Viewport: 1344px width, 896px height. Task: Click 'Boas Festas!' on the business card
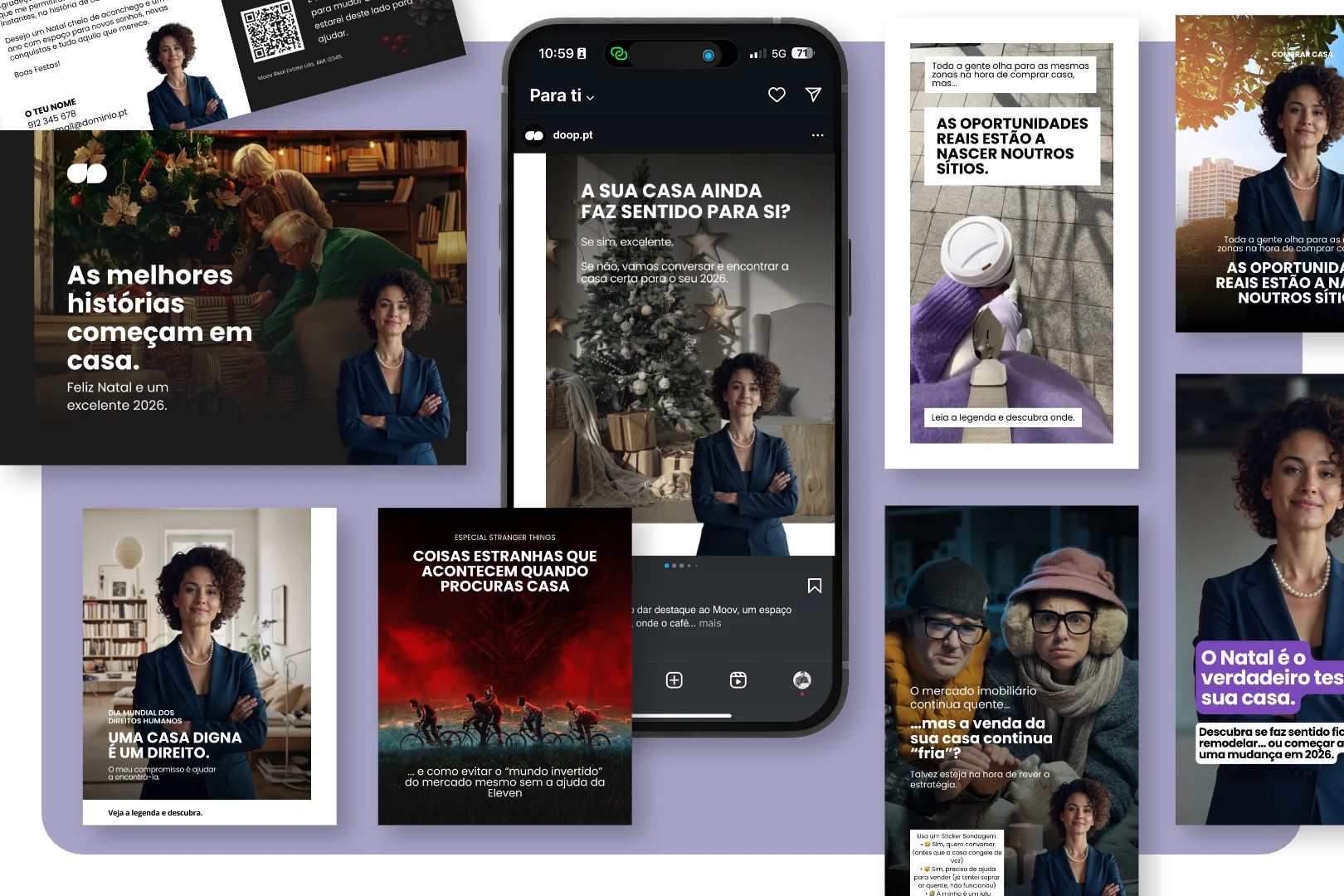point(37,69)
